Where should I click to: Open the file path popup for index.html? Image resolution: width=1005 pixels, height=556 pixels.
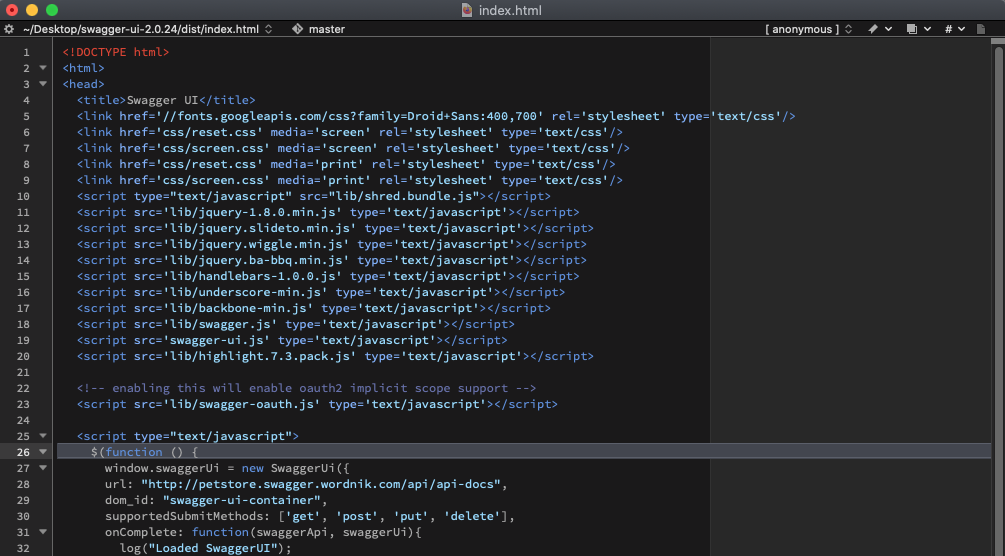click(x=147, y=29)
